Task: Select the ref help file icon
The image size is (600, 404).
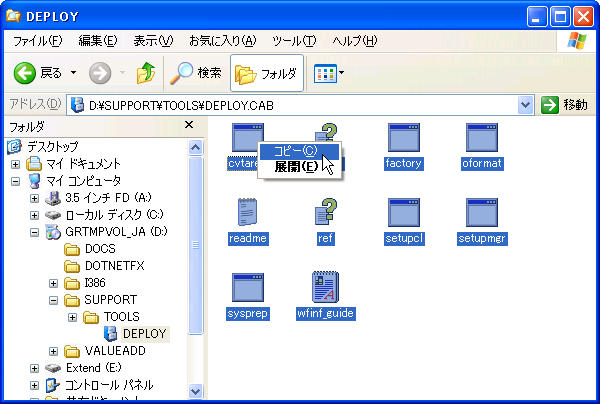Action: coord(326,212)
